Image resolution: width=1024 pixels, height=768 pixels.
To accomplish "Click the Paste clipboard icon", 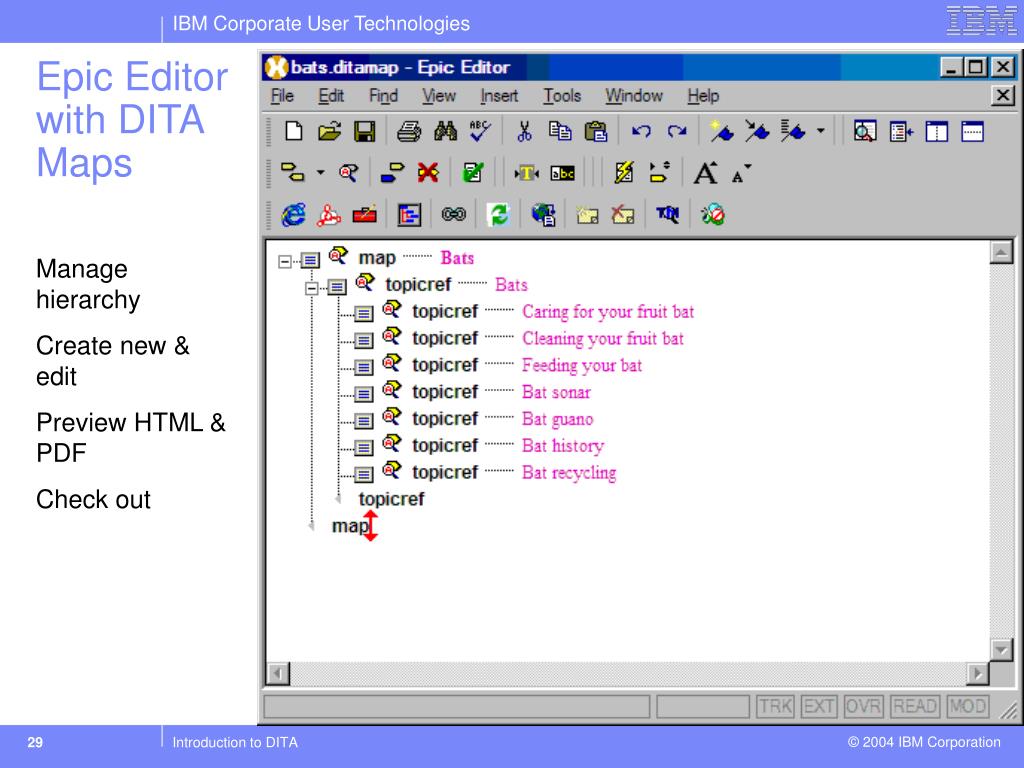I will pos(596,131).
